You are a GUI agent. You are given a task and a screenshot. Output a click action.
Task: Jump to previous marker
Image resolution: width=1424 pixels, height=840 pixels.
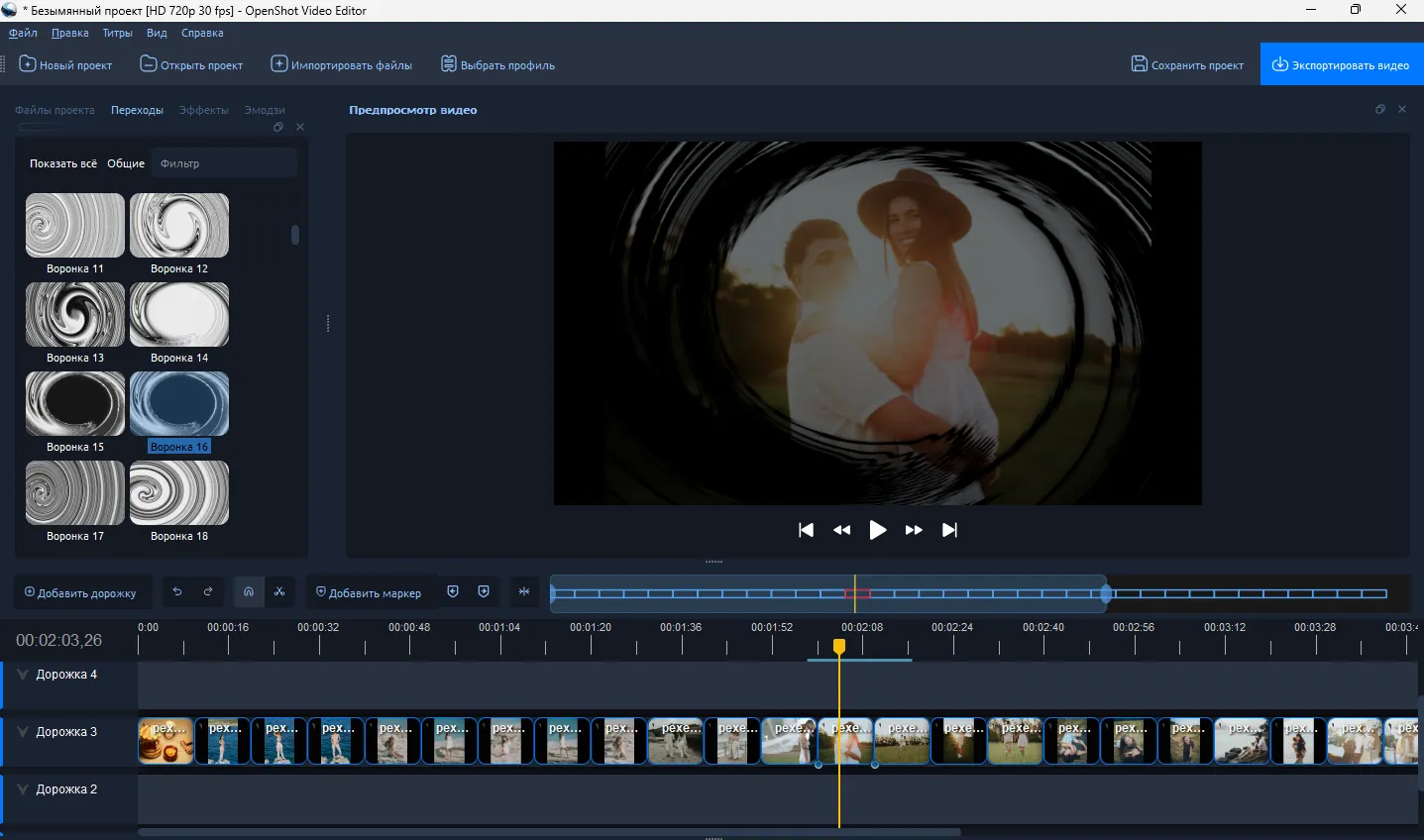[454, 591]
